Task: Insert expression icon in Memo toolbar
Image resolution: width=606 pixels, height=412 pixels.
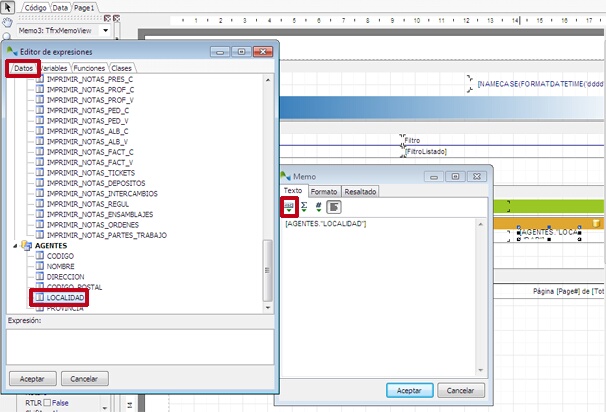Action: click(289, 207)
